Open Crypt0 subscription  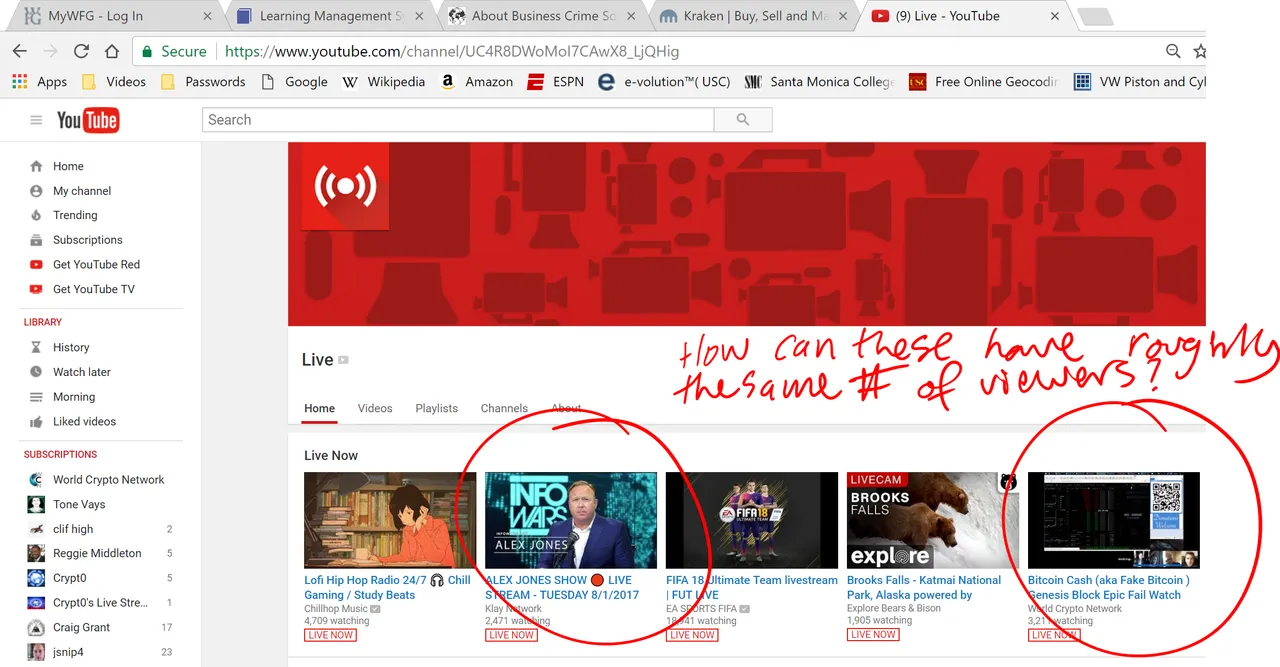tap(70, 578)
